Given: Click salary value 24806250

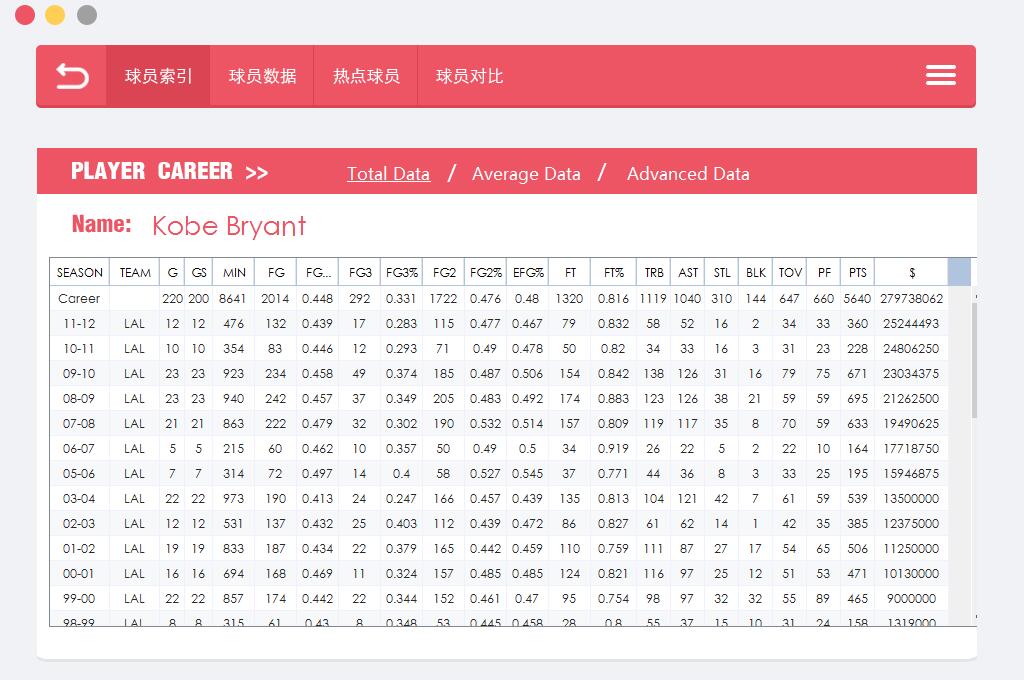Looking at the screenshot, I should (x=911, y=348).
